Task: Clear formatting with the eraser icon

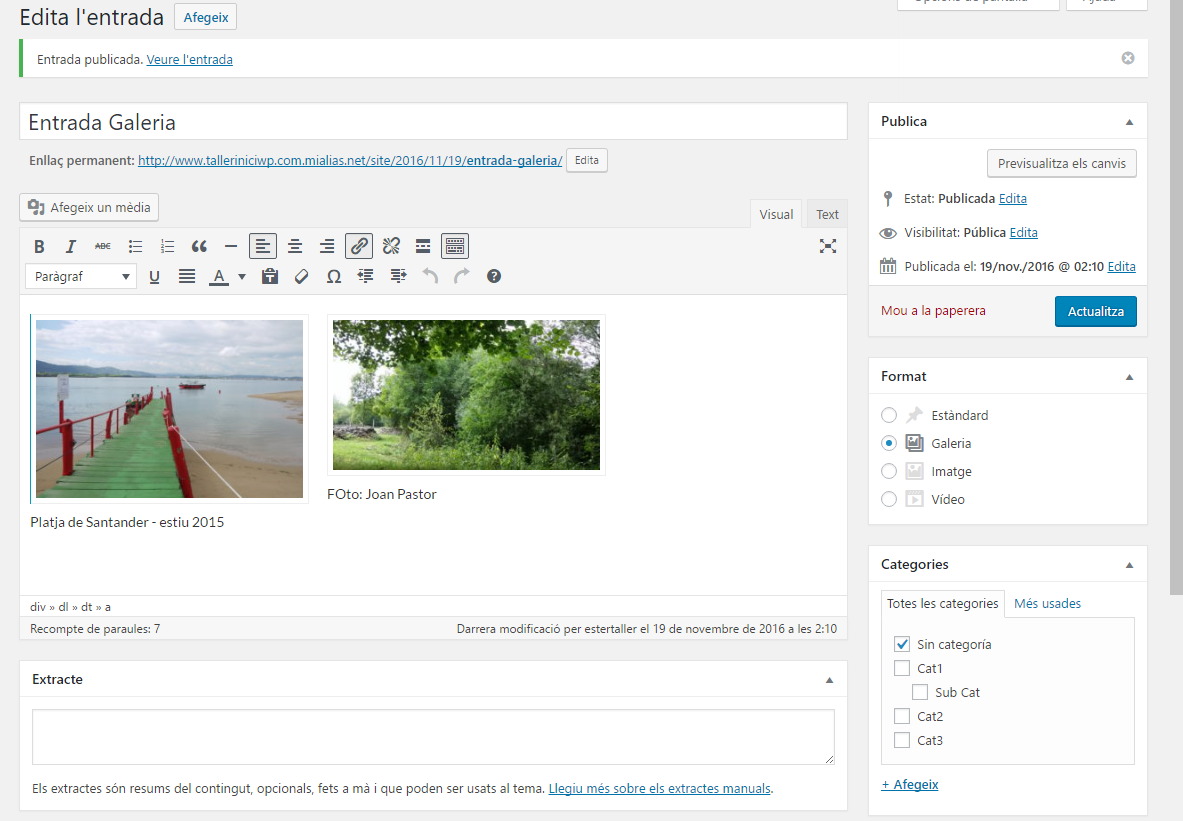Action: (x=302, y=276)
